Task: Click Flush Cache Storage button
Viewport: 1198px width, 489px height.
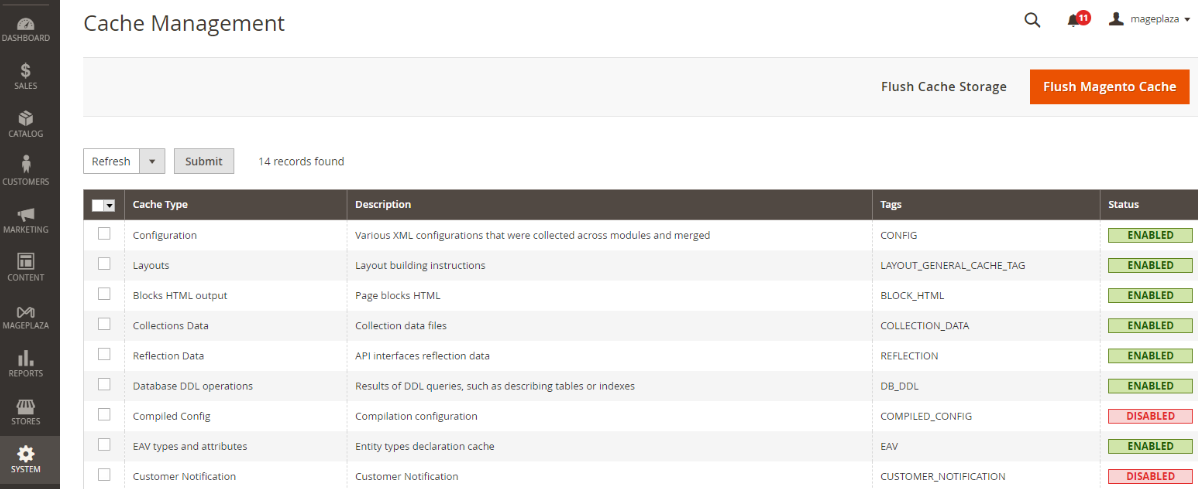Action: tap(944, 86)
